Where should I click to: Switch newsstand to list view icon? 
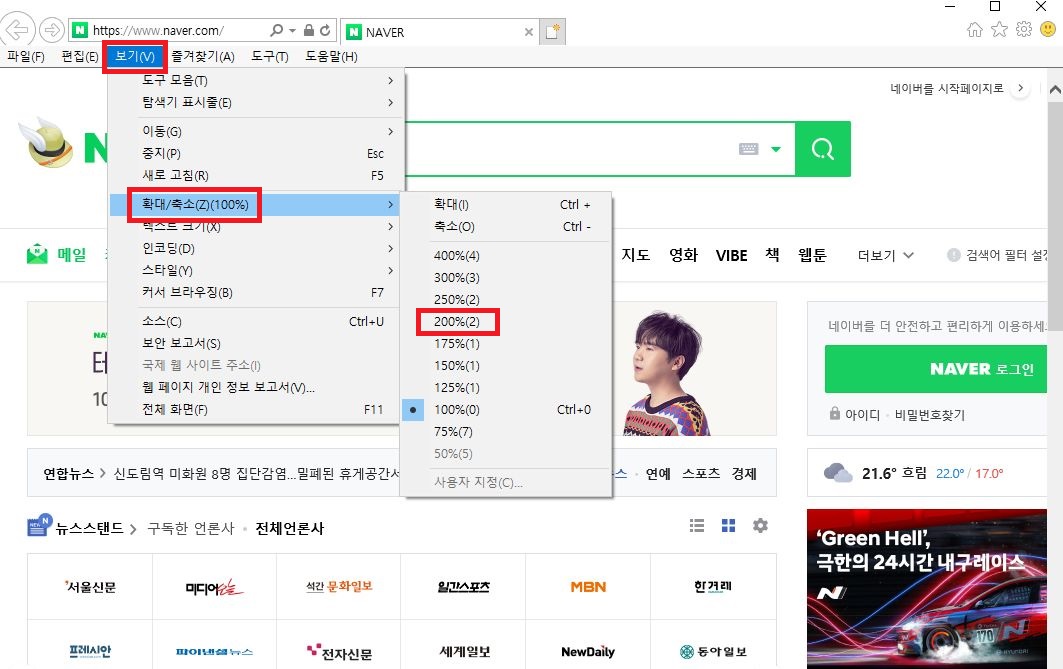coord(697,525)
